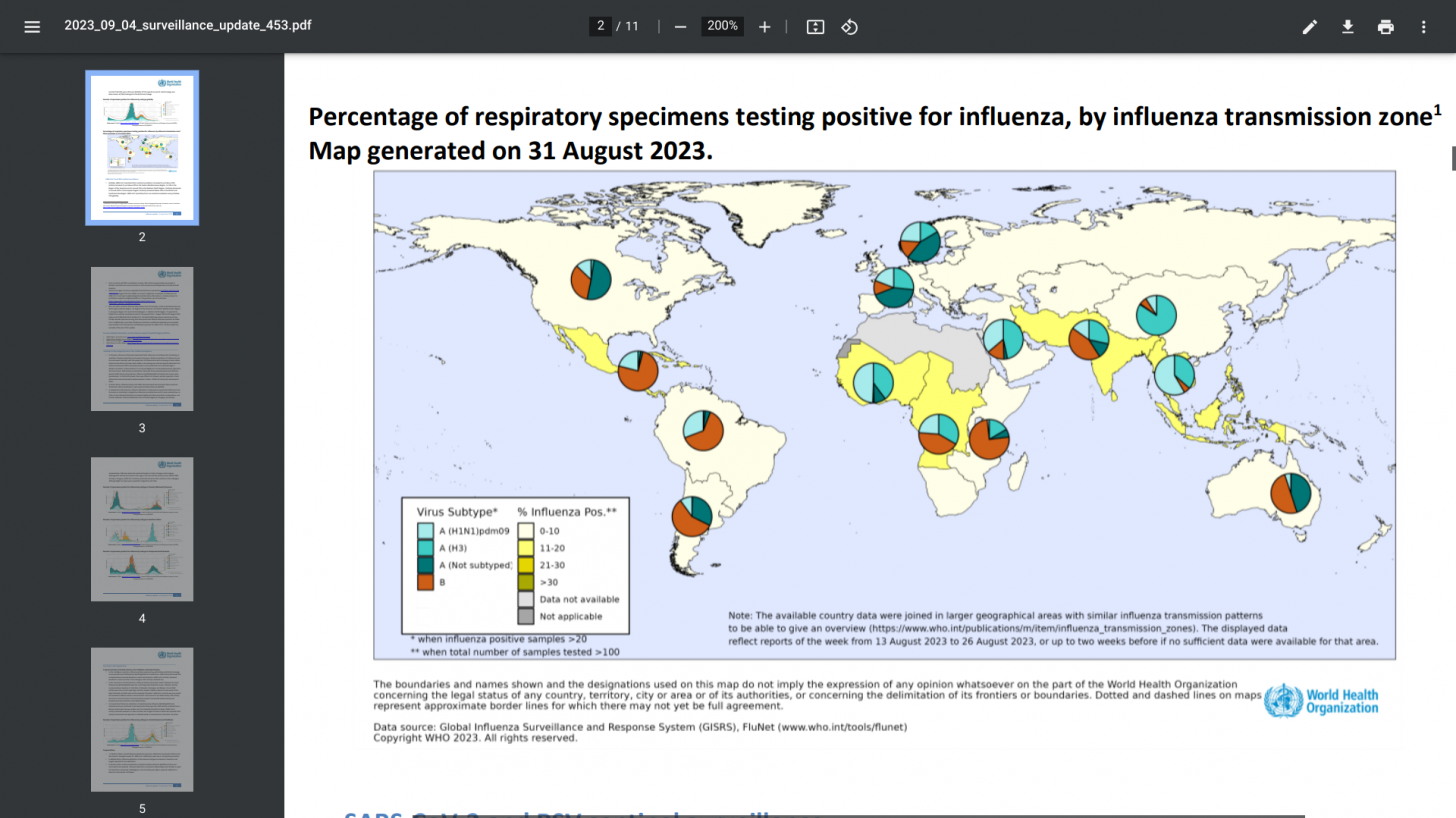The image size is (1456, 818).
Task: Select the page 4 thumbnail
Action: 141,529
